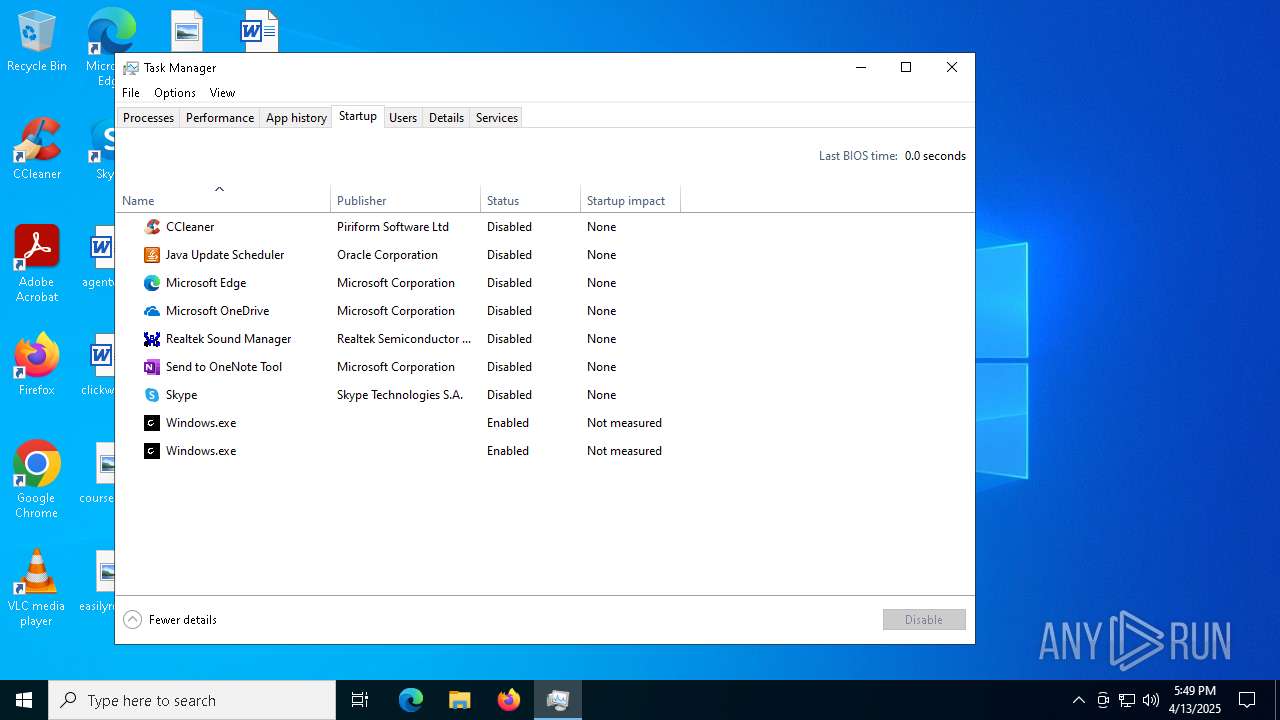Open the File menu
This screenshot has height=720, width=1280.
[131, 93]
